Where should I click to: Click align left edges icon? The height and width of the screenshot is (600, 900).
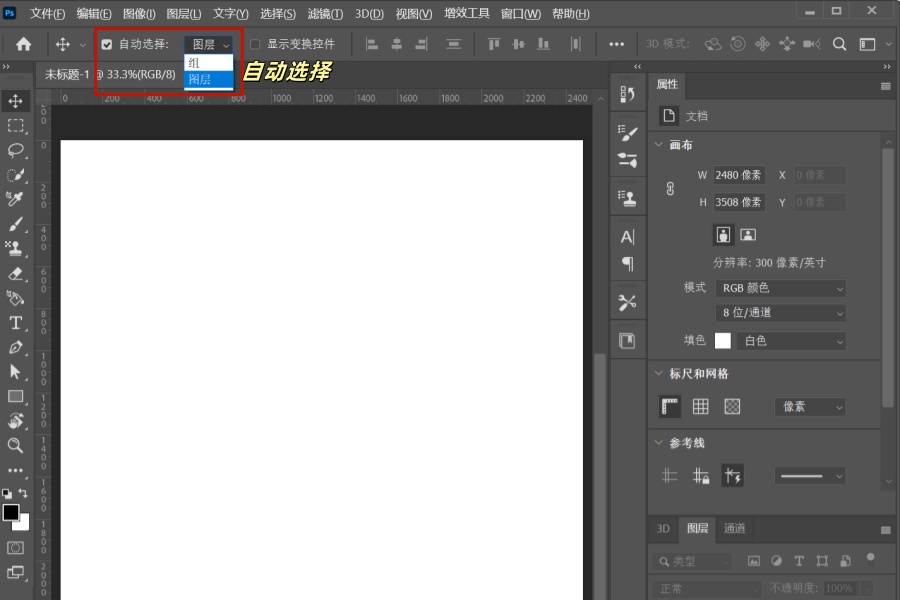click(372, 44)
